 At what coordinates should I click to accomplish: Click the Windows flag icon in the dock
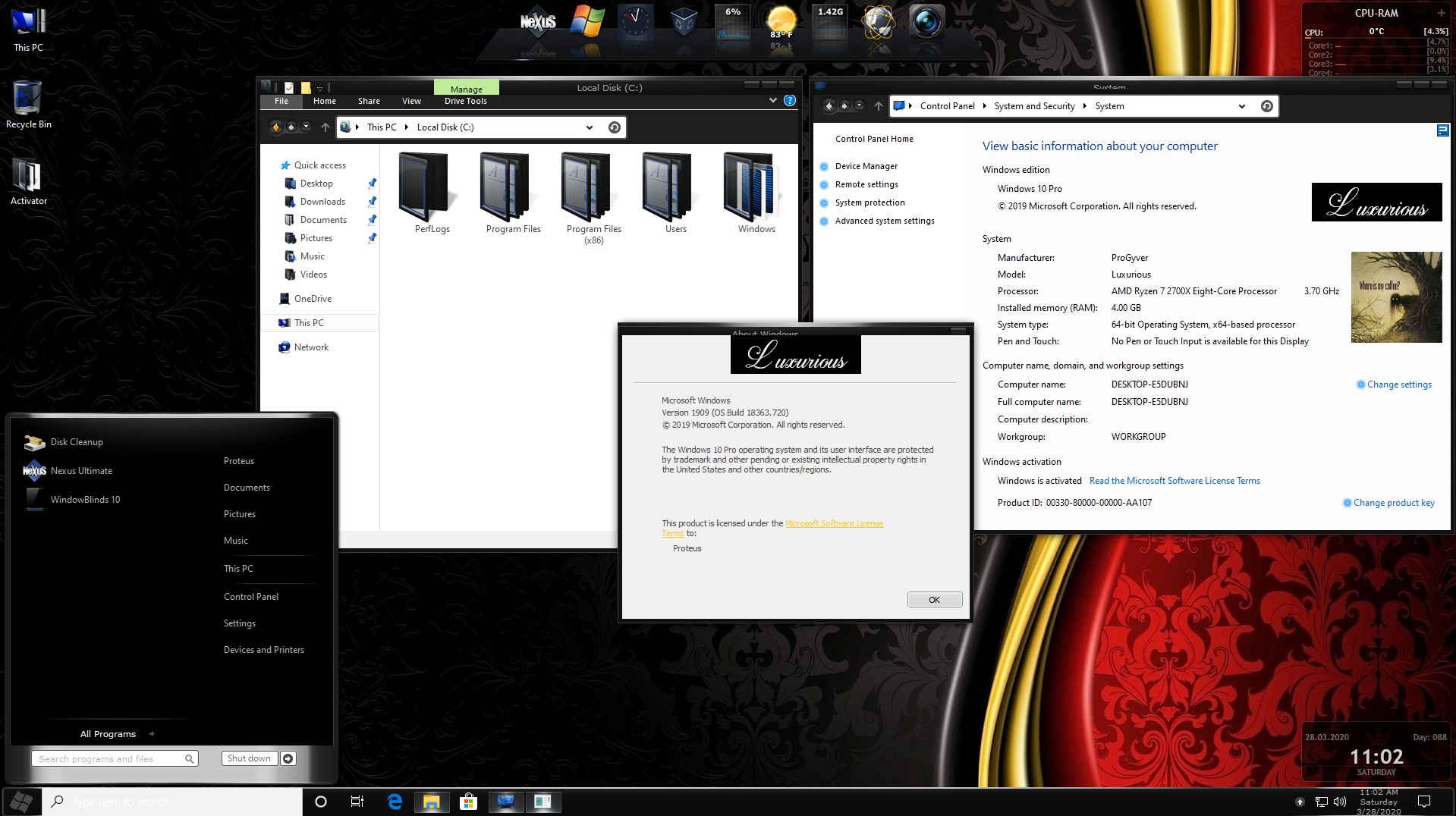coord(588,21)
